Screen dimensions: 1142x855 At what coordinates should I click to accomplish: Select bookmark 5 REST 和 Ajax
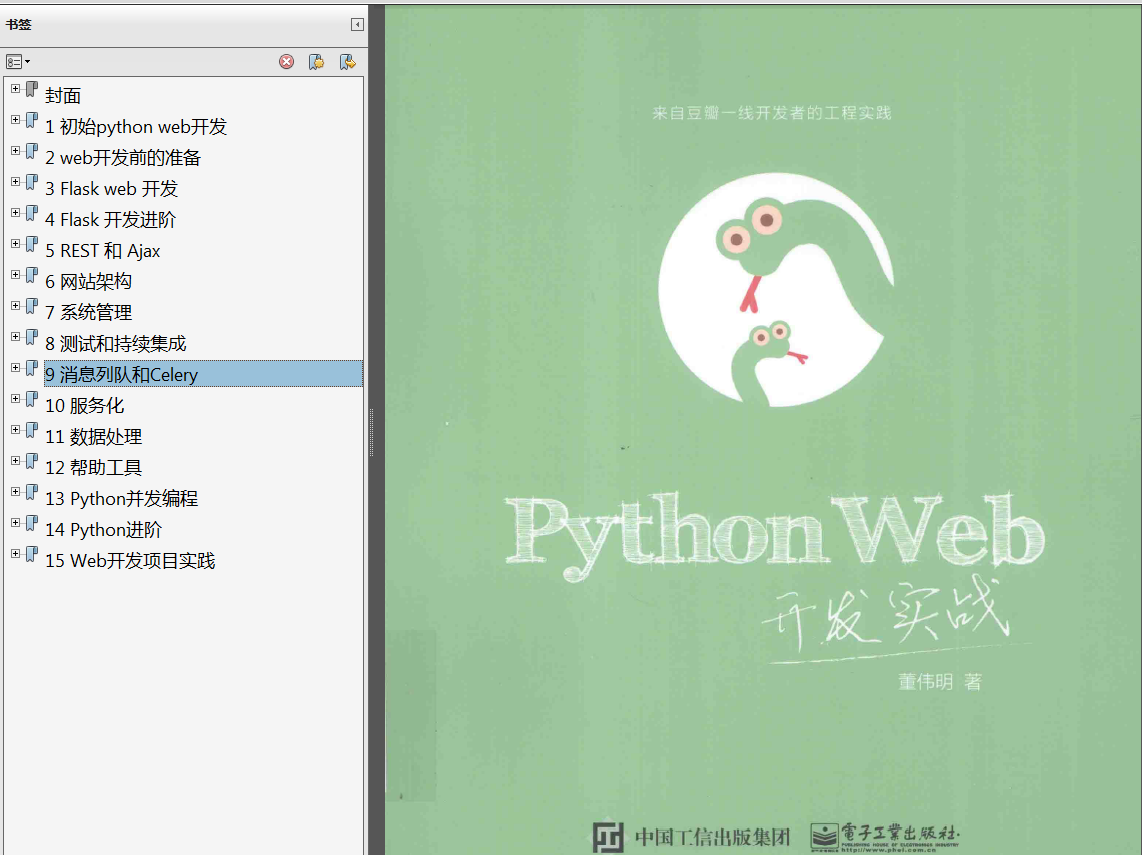[x=103, y=251]
